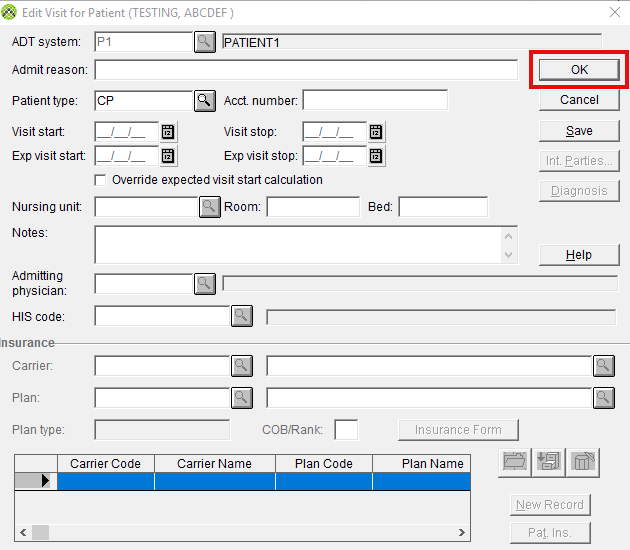The height and width of the screenshot is (550, 630).
Task: Save the visit record
Action: [579, 131]
